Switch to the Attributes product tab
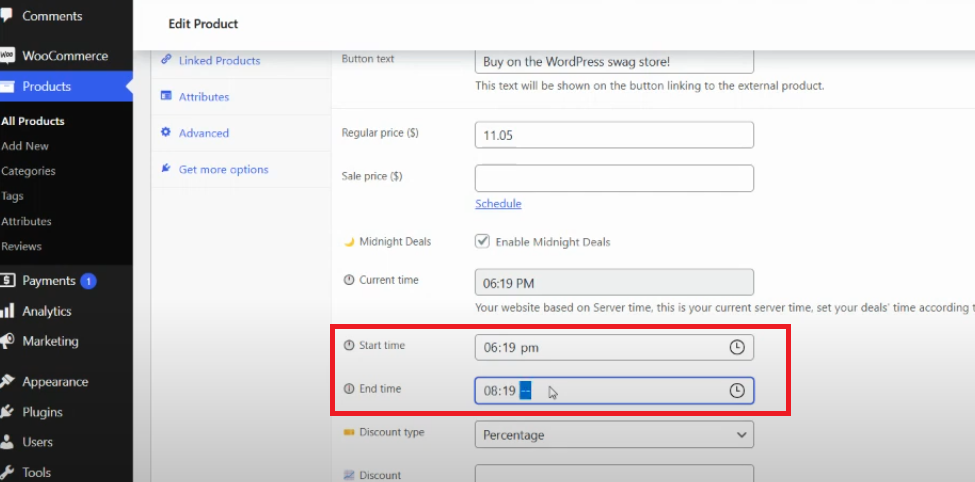The height and width of the screenshot is (482, 975). 204,97
